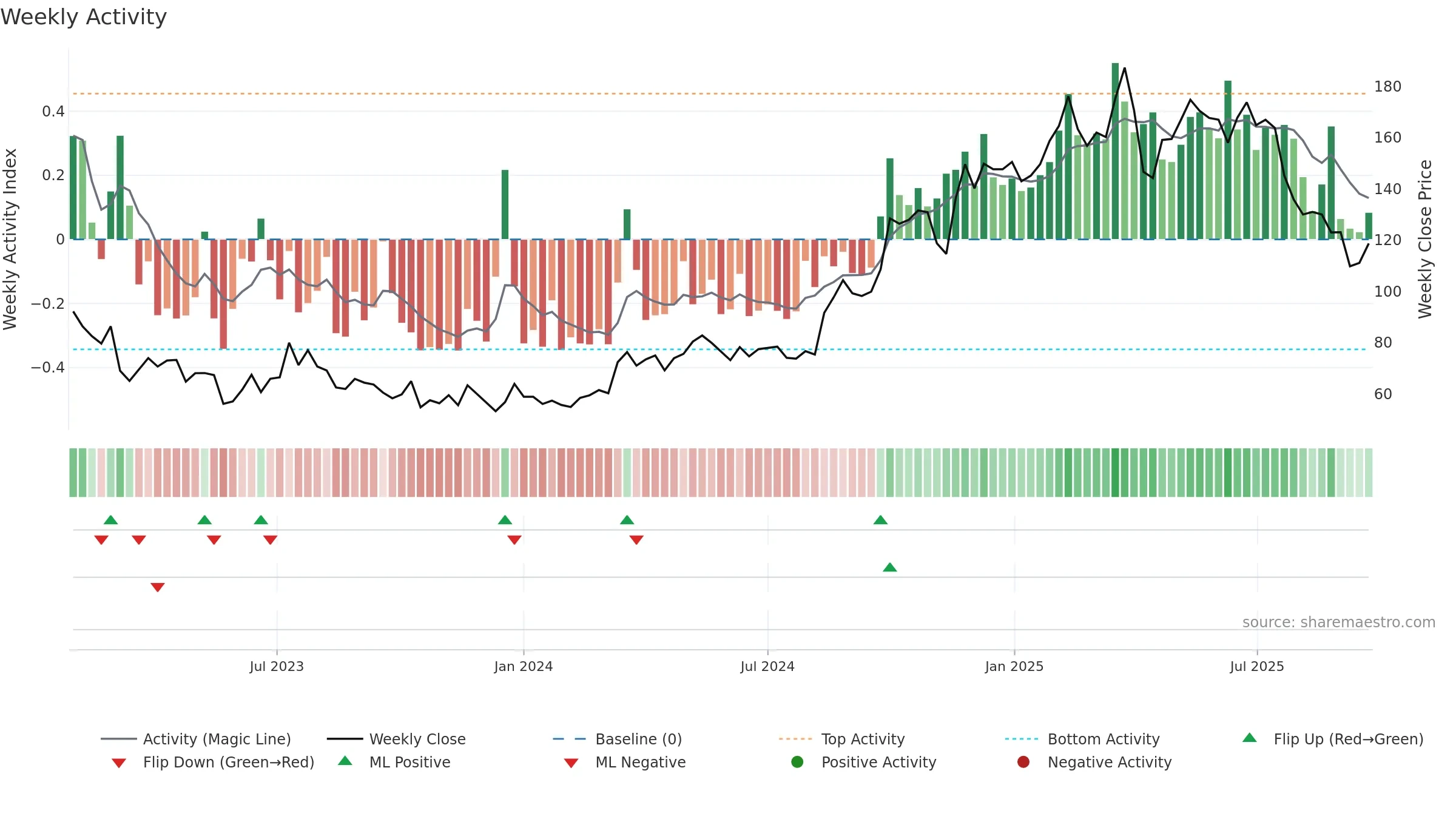Click the Jan 2025 axis label
This screenshot has height=819, width=1456.
(1014, 666)
